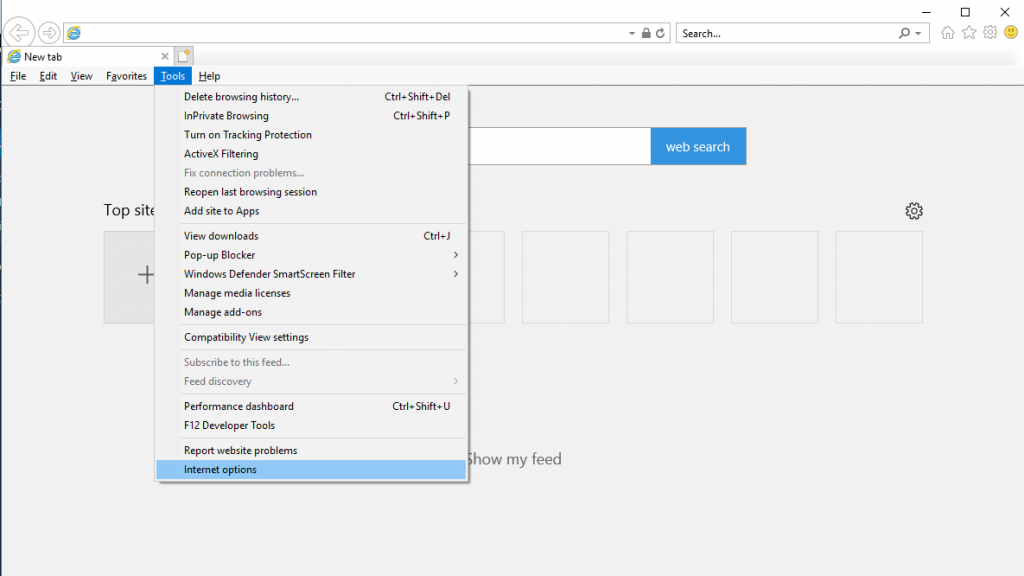
Task: Close the New tab
Action: [165, 57]
